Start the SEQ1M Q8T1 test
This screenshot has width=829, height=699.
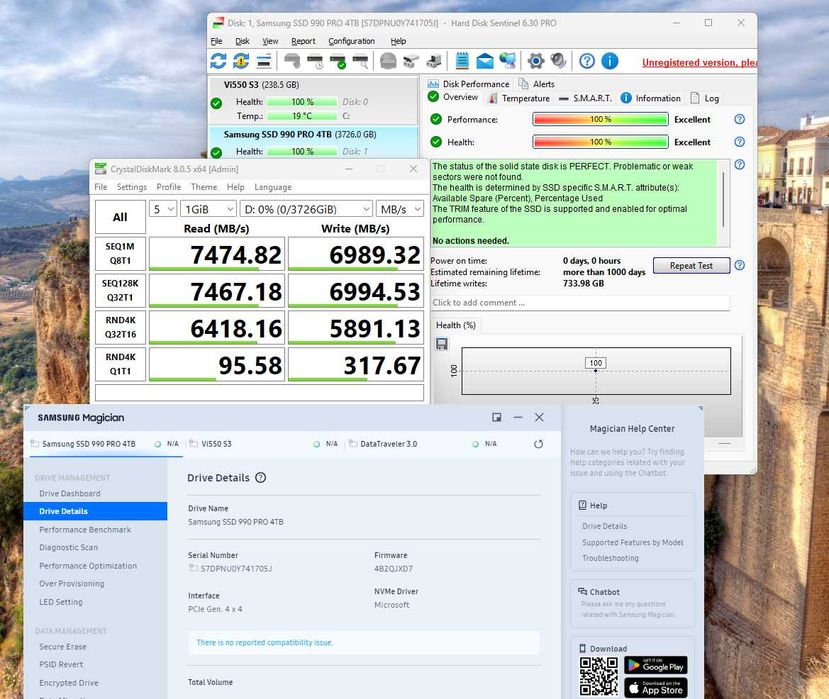click(120, 254)
